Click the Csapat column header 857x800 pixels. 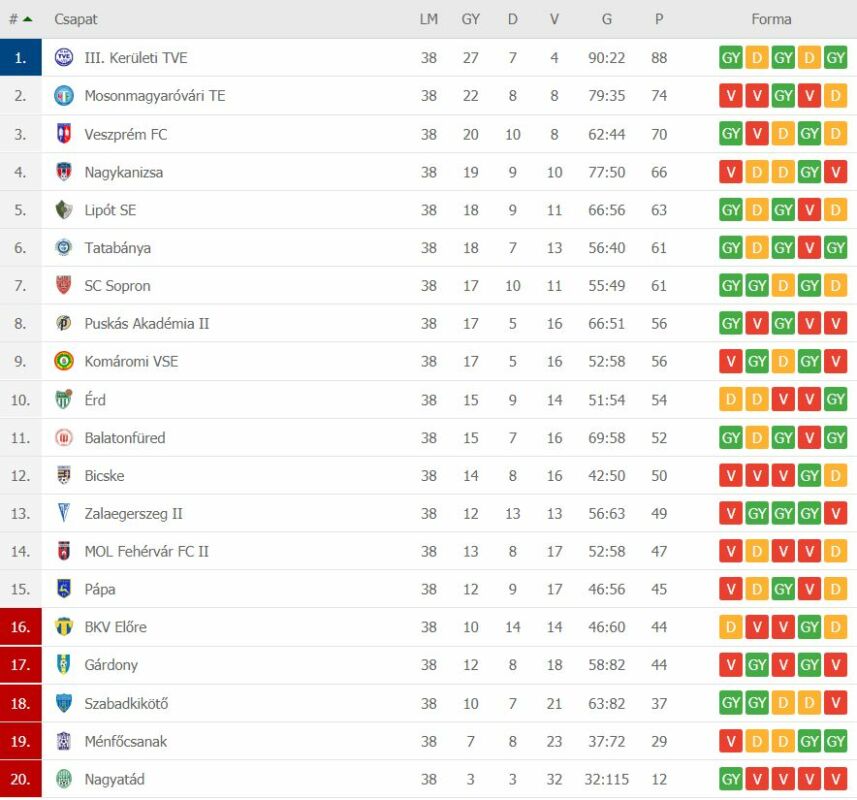tap(75, 19)
